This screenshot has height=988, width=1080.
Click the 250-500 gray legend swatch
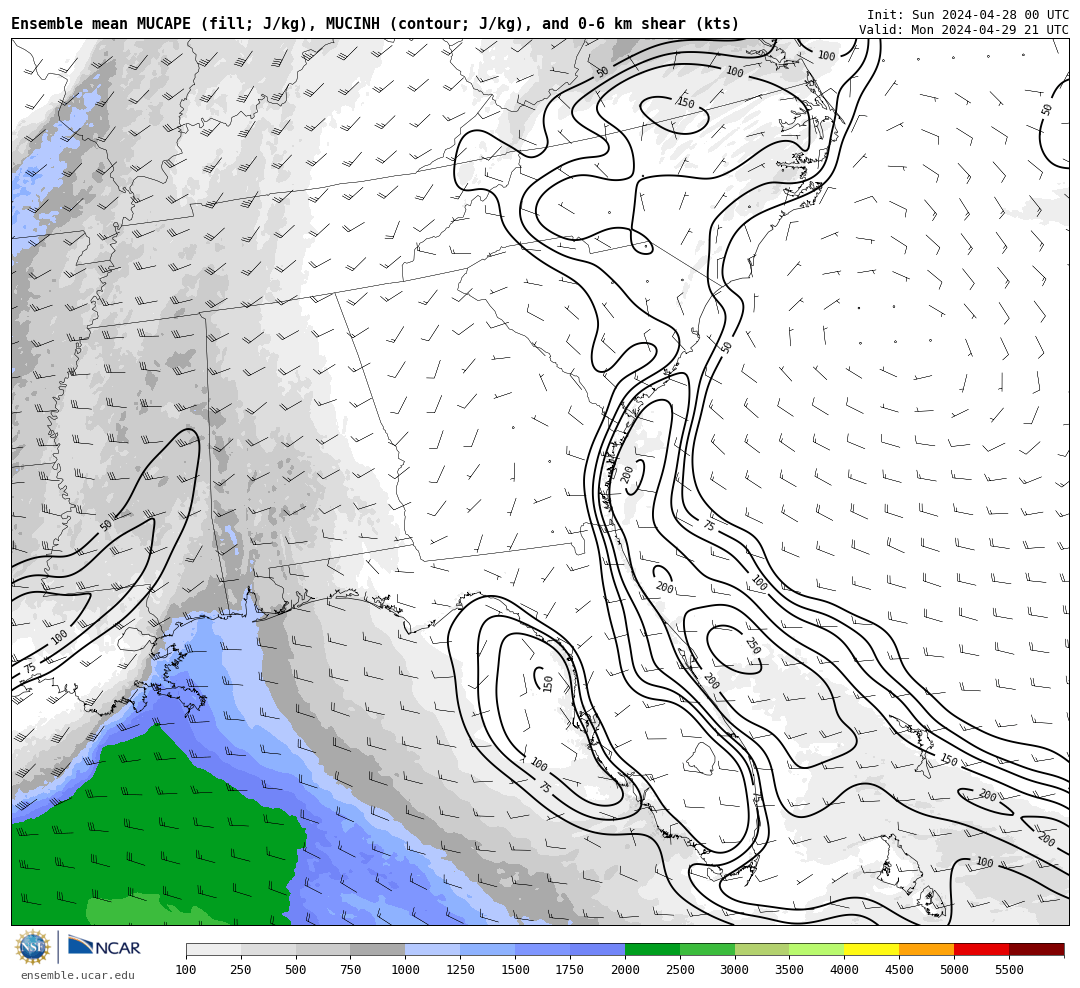(x=269, y=950)
